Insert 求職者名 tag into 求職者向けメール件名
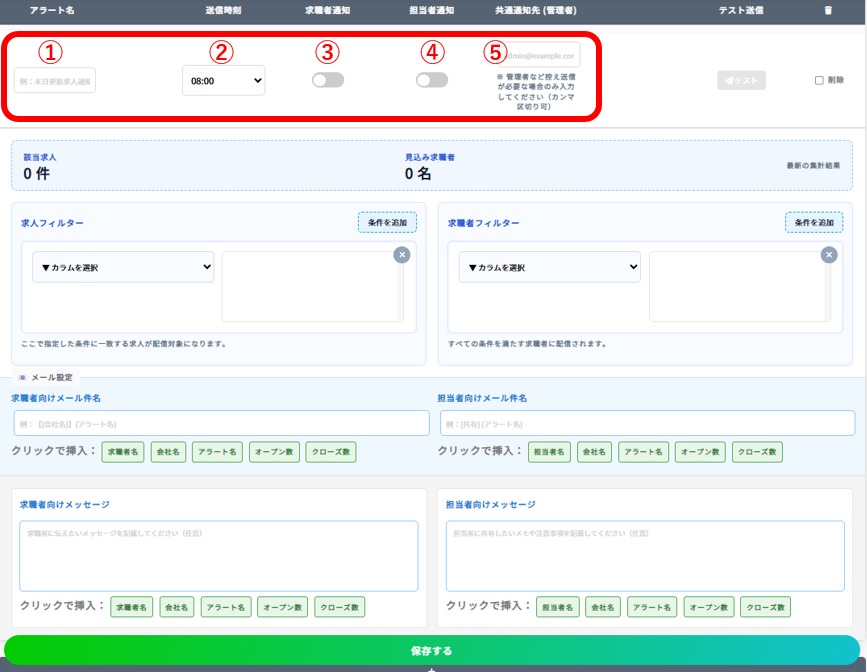The image size is (867, 672). coord(123,452)
